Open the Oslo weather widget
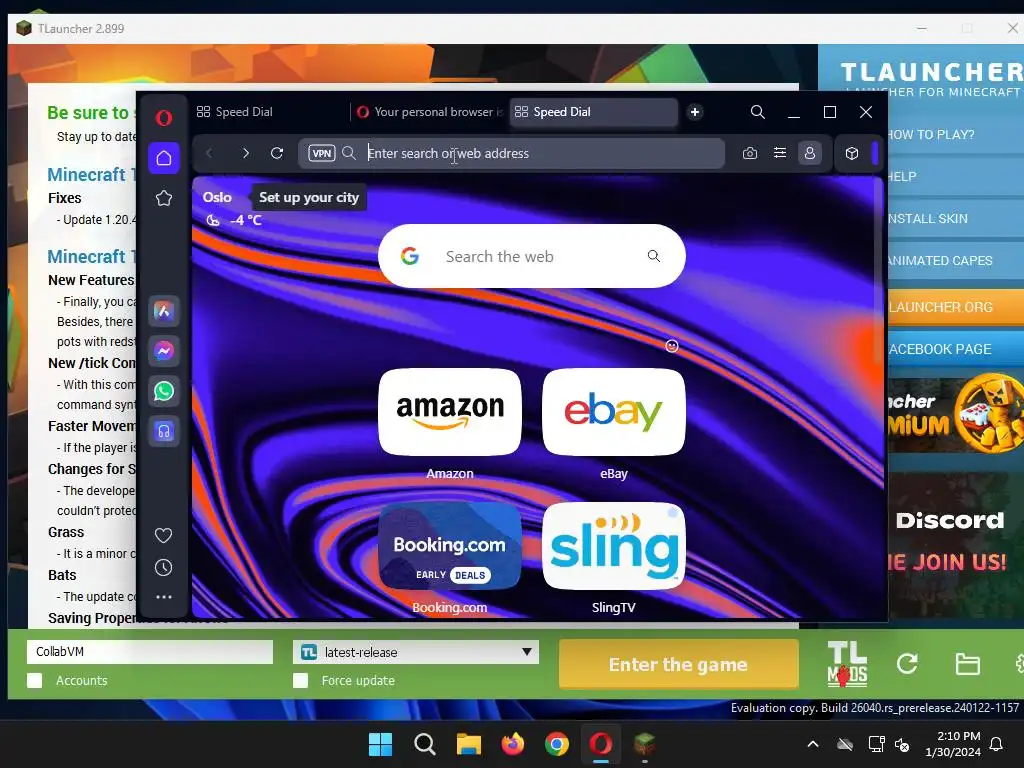 point(232,208)
